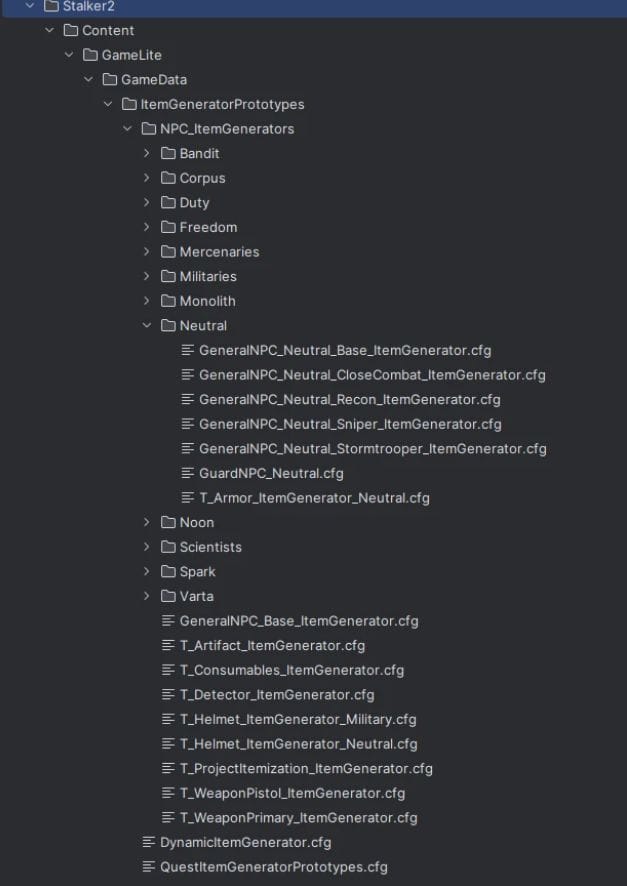Image resolution: width=627 pixels, height=886 pixels.
Task: Expand the Mercenaries folder
Action: point(146,252)
